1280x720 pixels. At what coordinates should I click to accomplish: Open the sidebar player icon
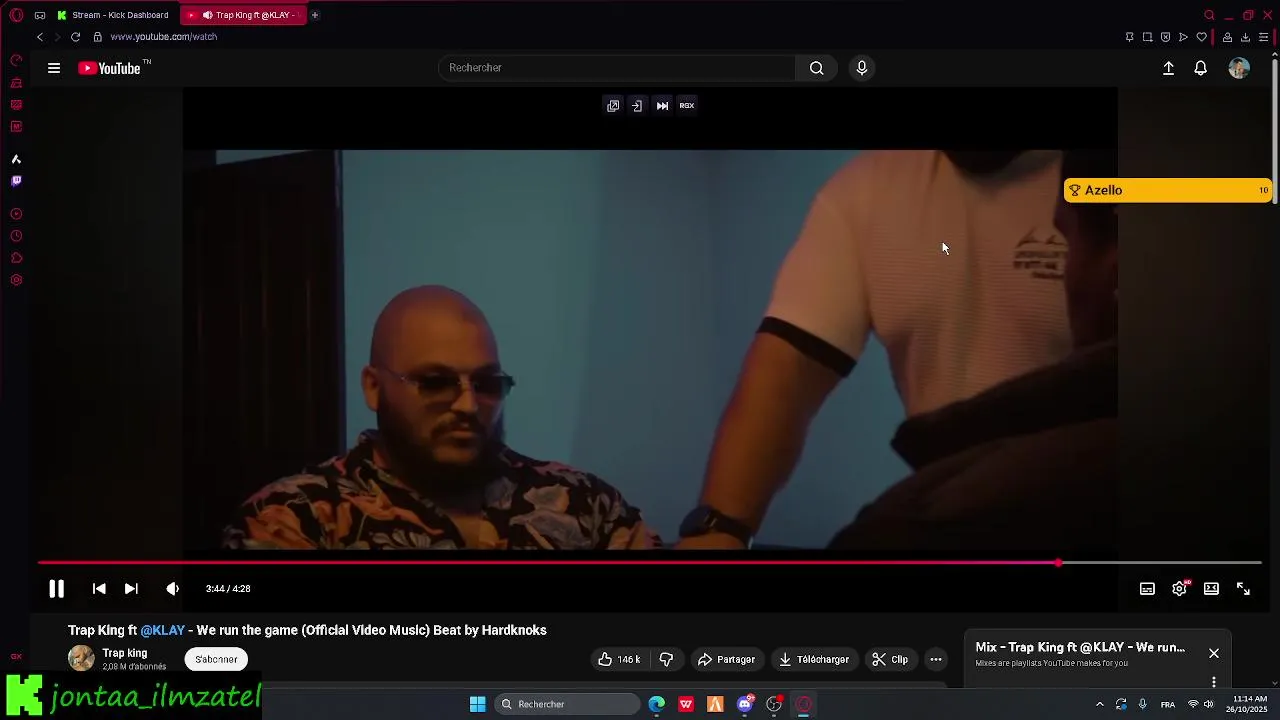(x=16, y=214)
